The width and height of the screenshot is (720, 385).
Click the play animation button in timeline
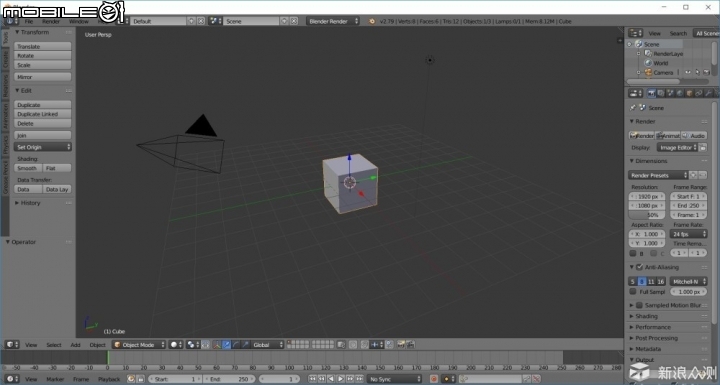(x=340, y=379)
